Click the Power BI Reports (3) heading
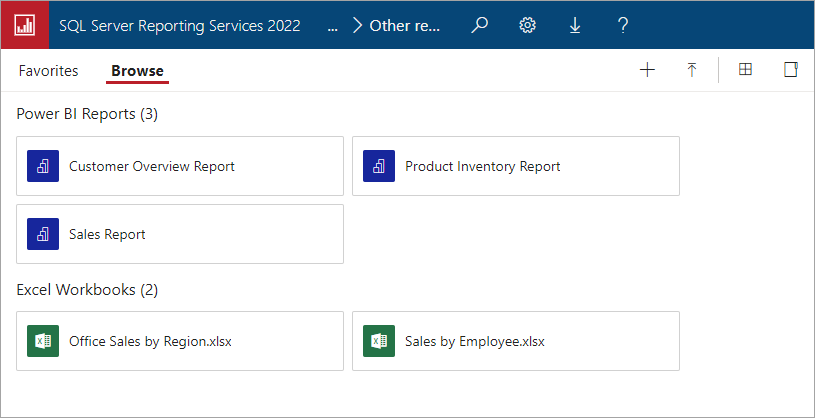The width and height of the screenshot is (815, 418). pyautogui.click(x=87, y=114)
